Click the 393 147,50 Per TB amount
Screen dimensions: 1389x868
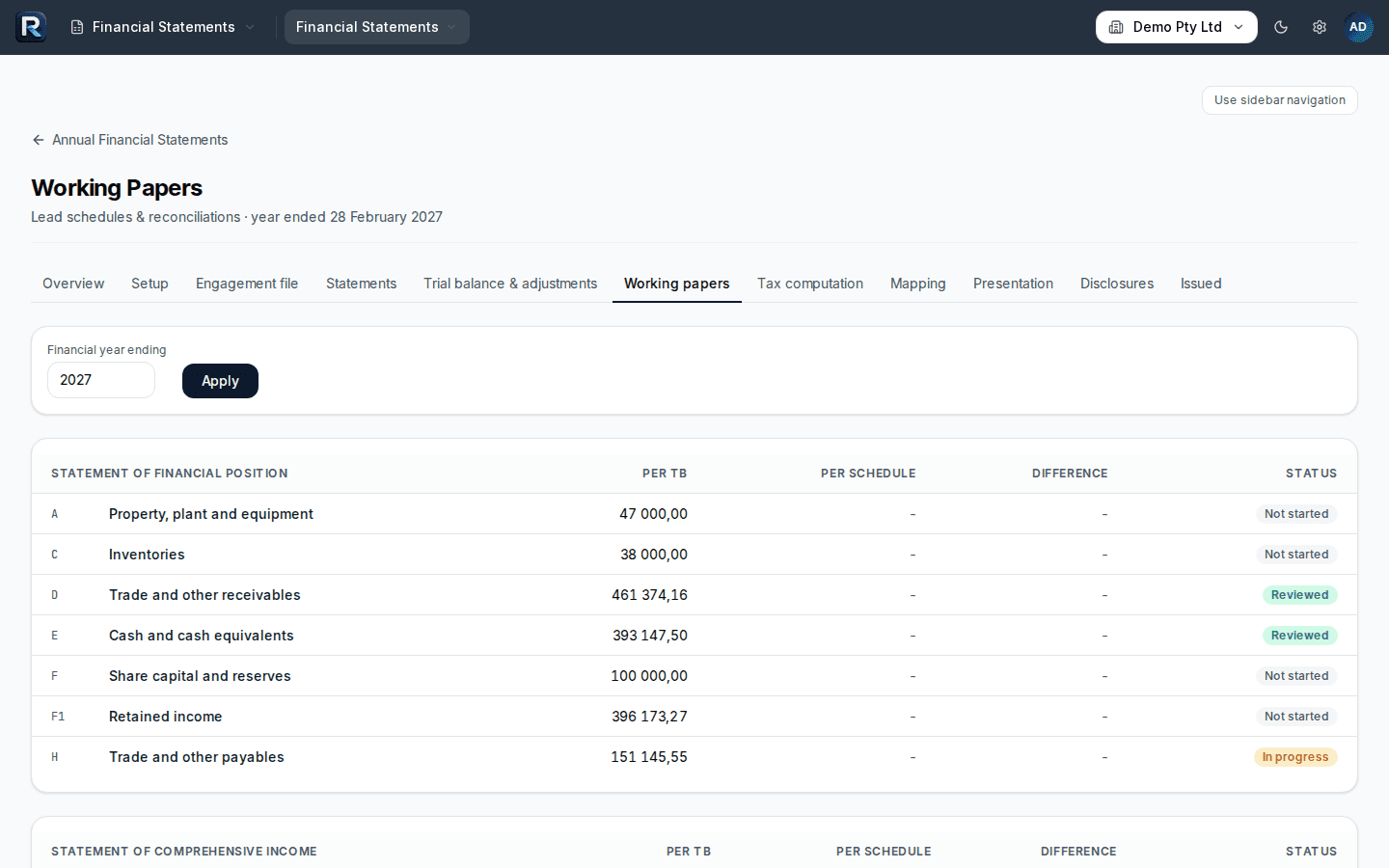tap(650, 636)
